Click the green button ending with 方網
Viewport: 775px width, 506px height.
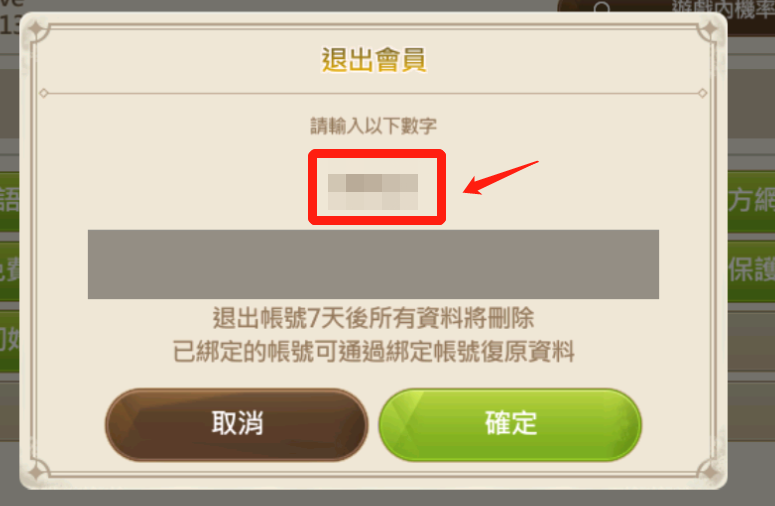click(751, 201)
